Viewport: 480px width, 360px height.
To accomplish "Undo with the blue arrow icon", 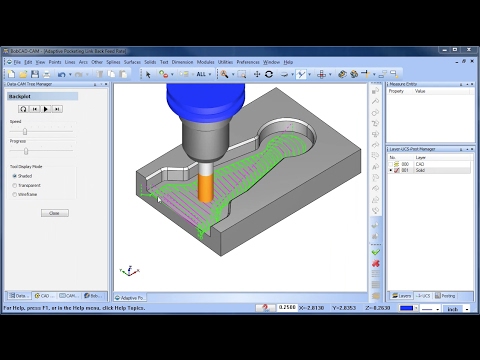I will 61,74.
